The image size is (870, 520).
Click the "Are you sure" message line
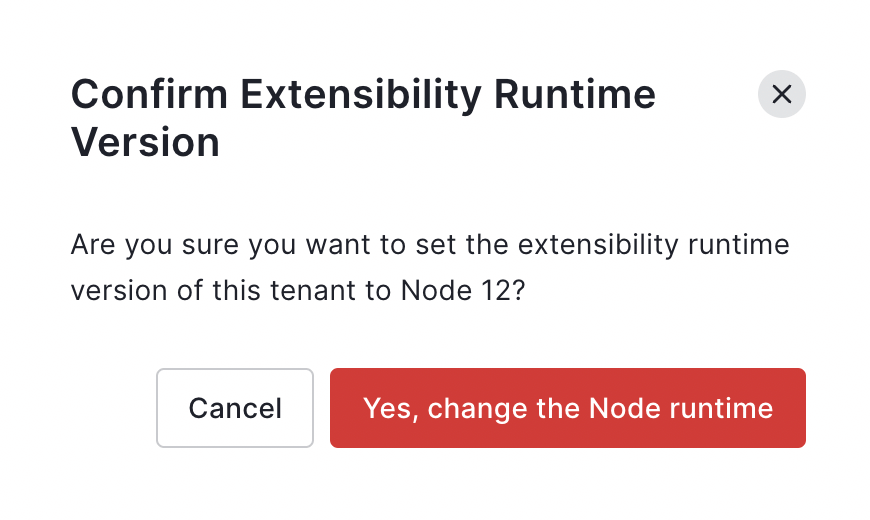tap(430, 245)
